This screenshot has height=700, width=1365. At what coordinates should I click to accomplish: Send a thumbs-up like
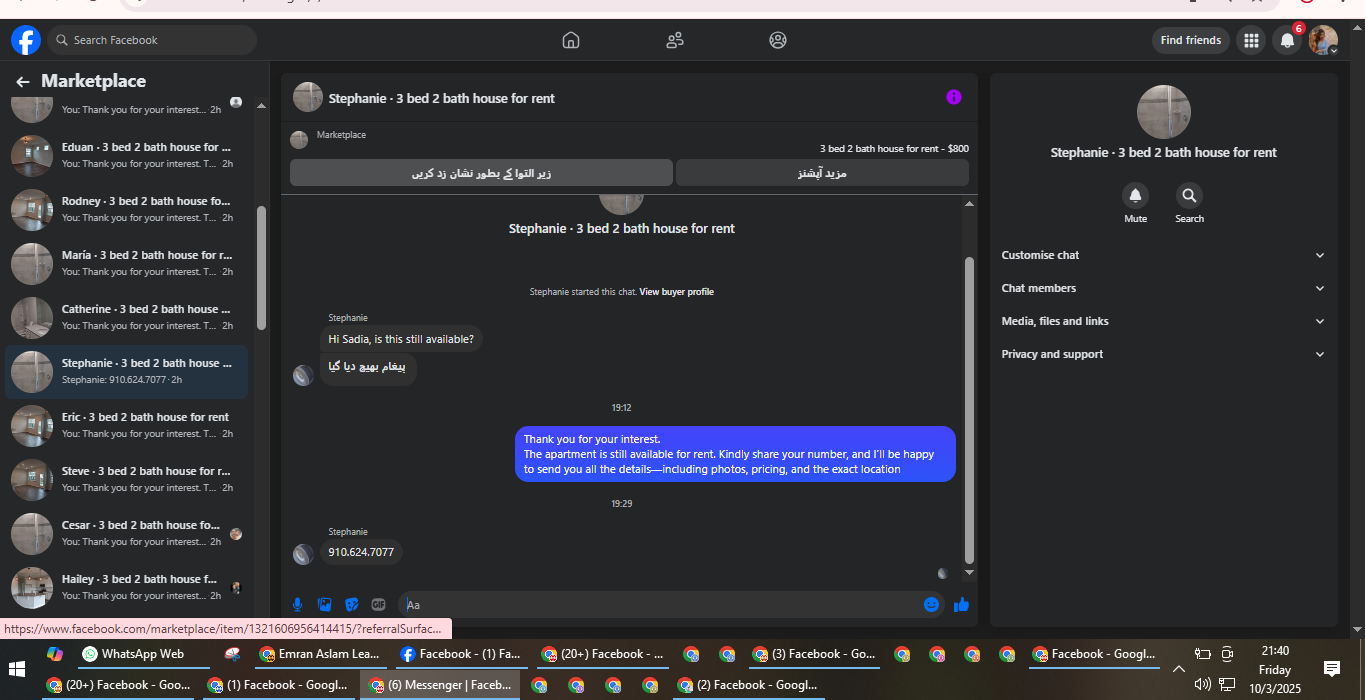[961, 604]
